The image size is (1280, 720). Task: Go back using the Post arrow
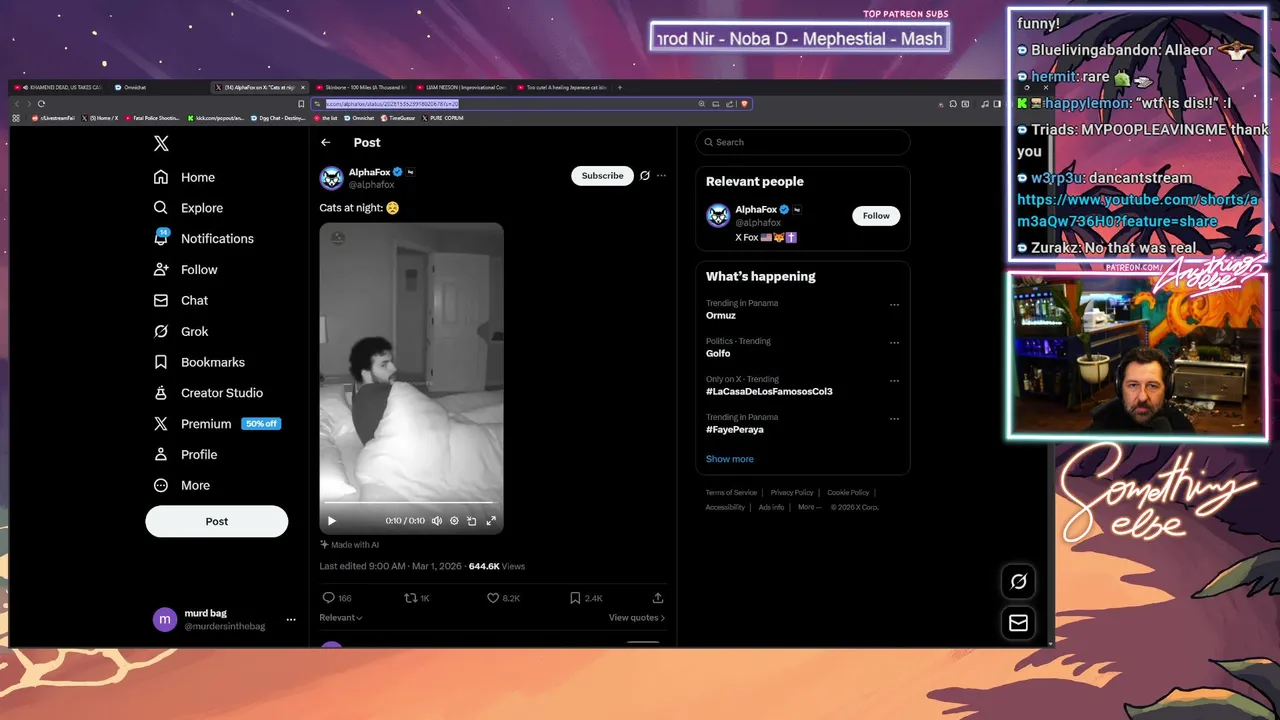326,143
